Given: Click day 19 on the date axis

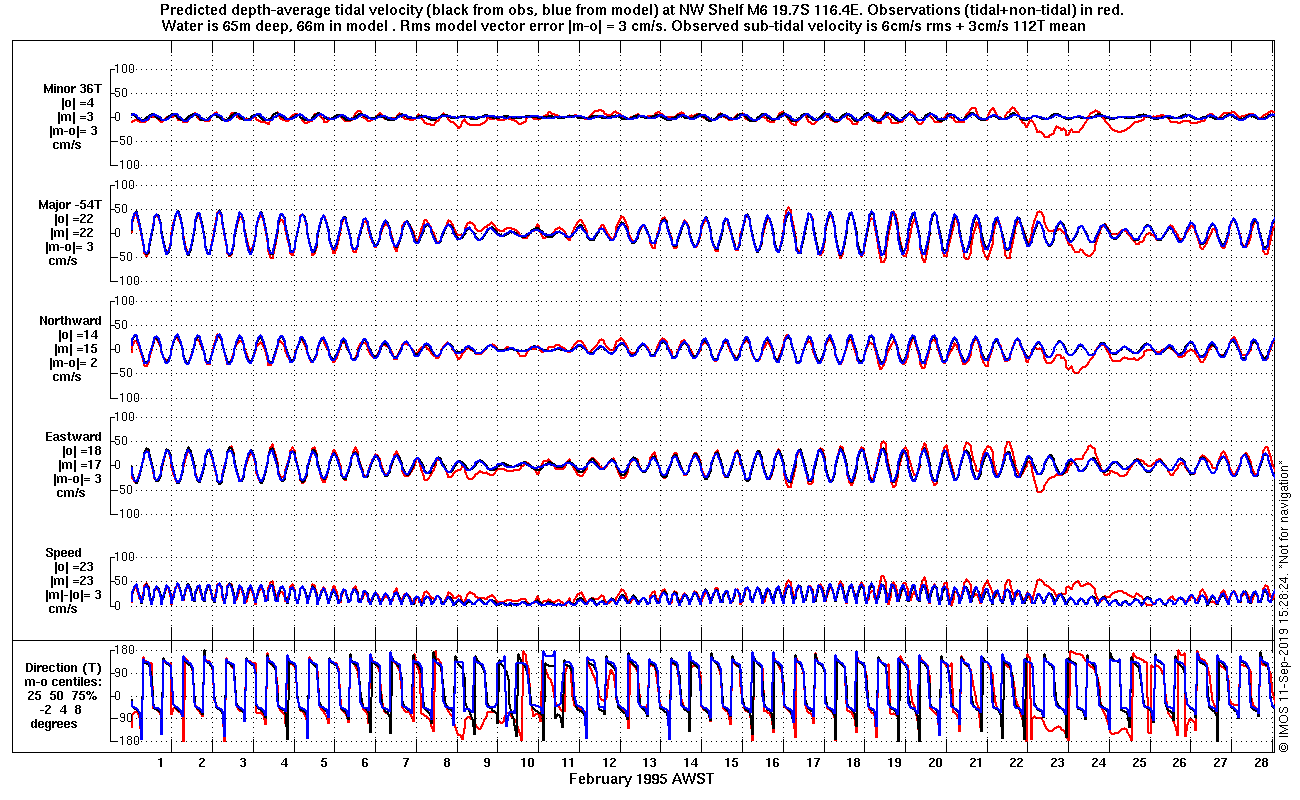Looking at the screenshot, I should coord(894,762).
